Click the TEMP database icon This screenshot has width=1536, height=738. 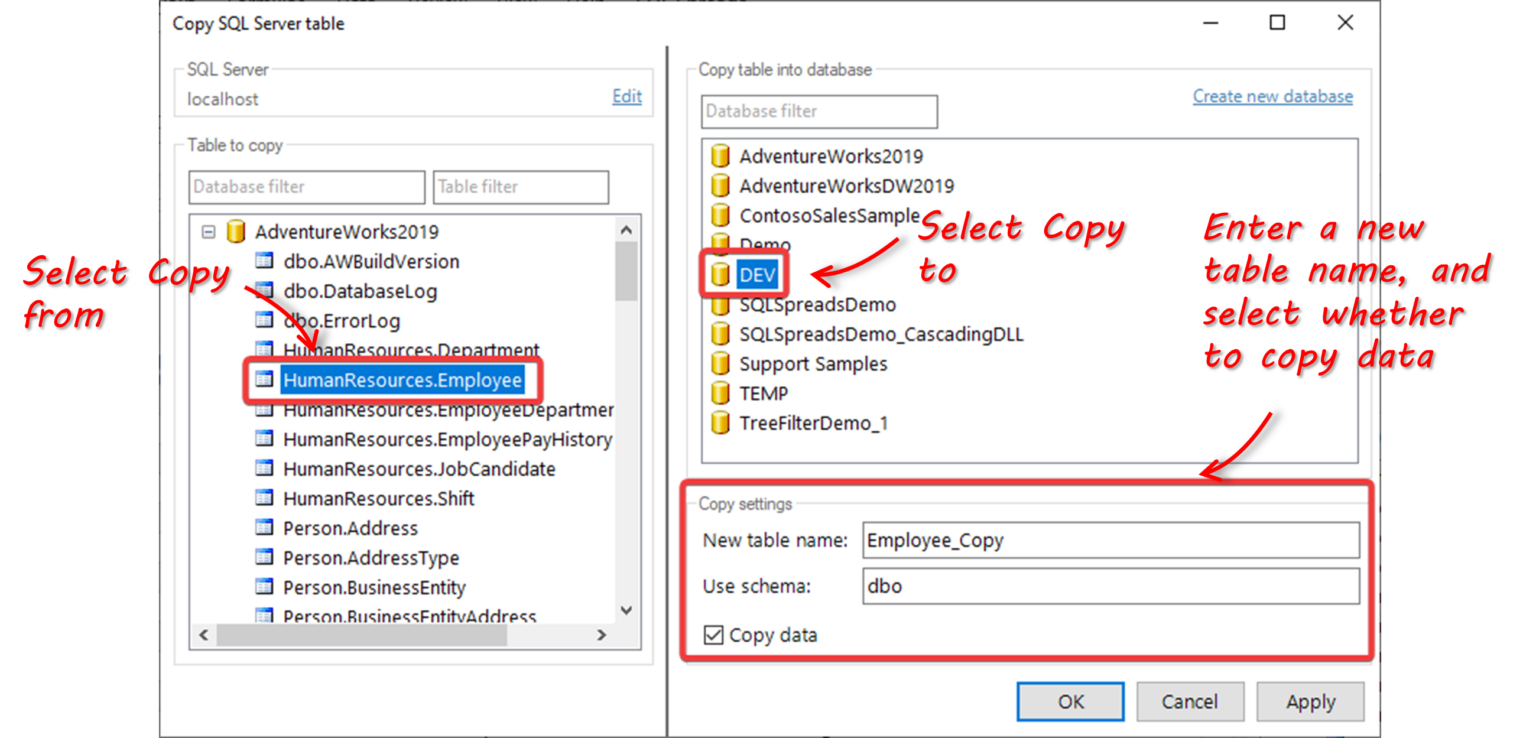[x=720, y=394]
